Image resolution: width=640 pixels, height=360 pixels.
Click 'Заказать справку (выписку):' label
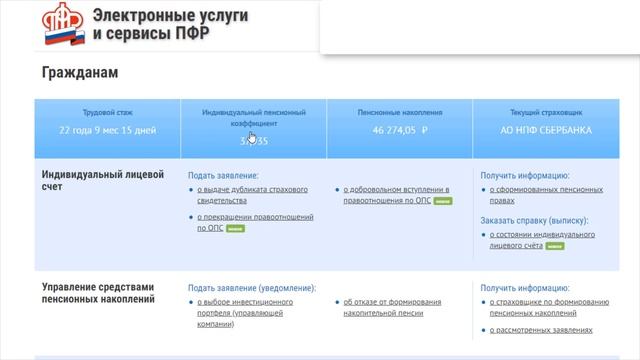534,220
